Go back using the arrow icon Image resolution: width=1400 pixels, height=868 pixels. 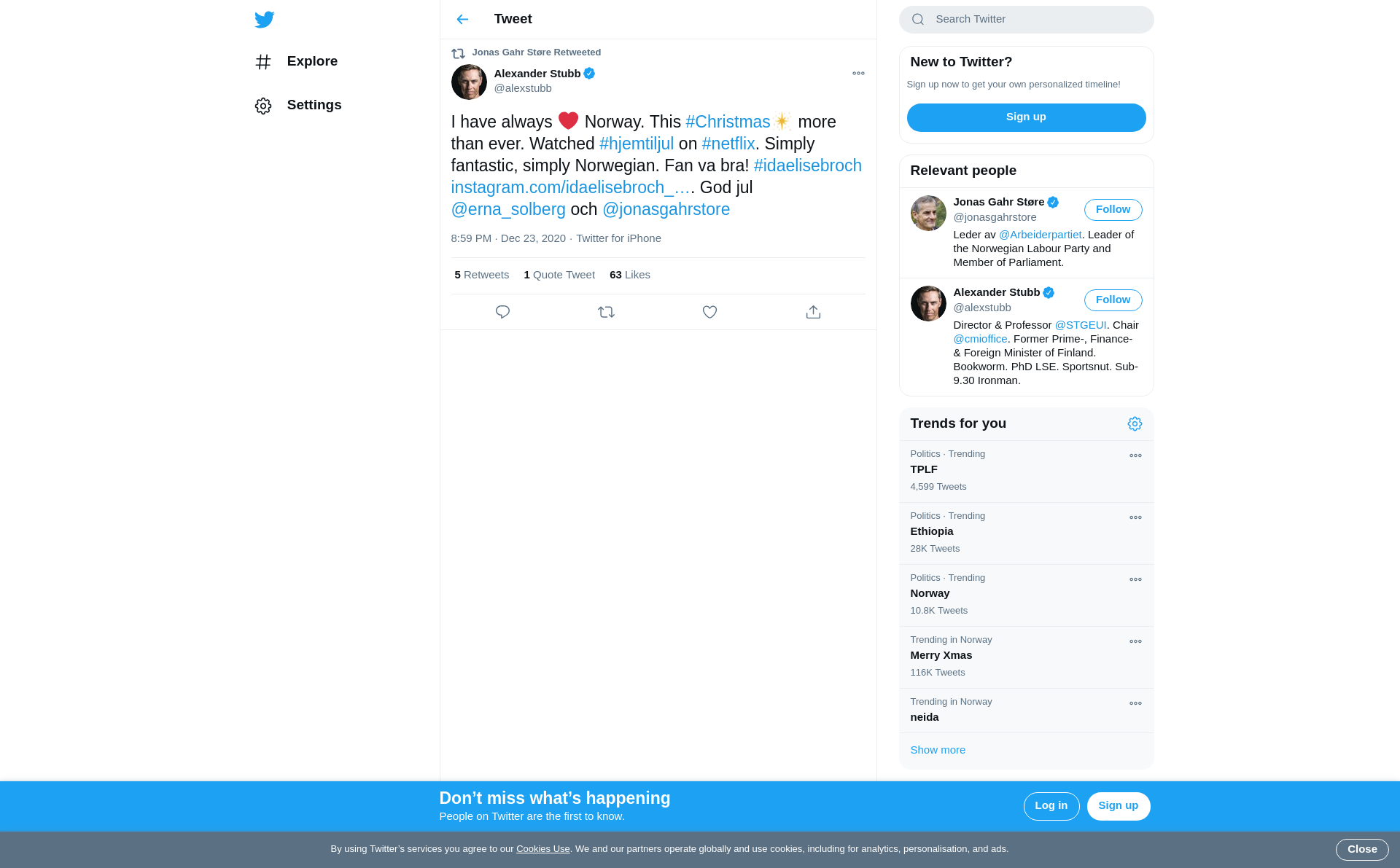[462, 19]
